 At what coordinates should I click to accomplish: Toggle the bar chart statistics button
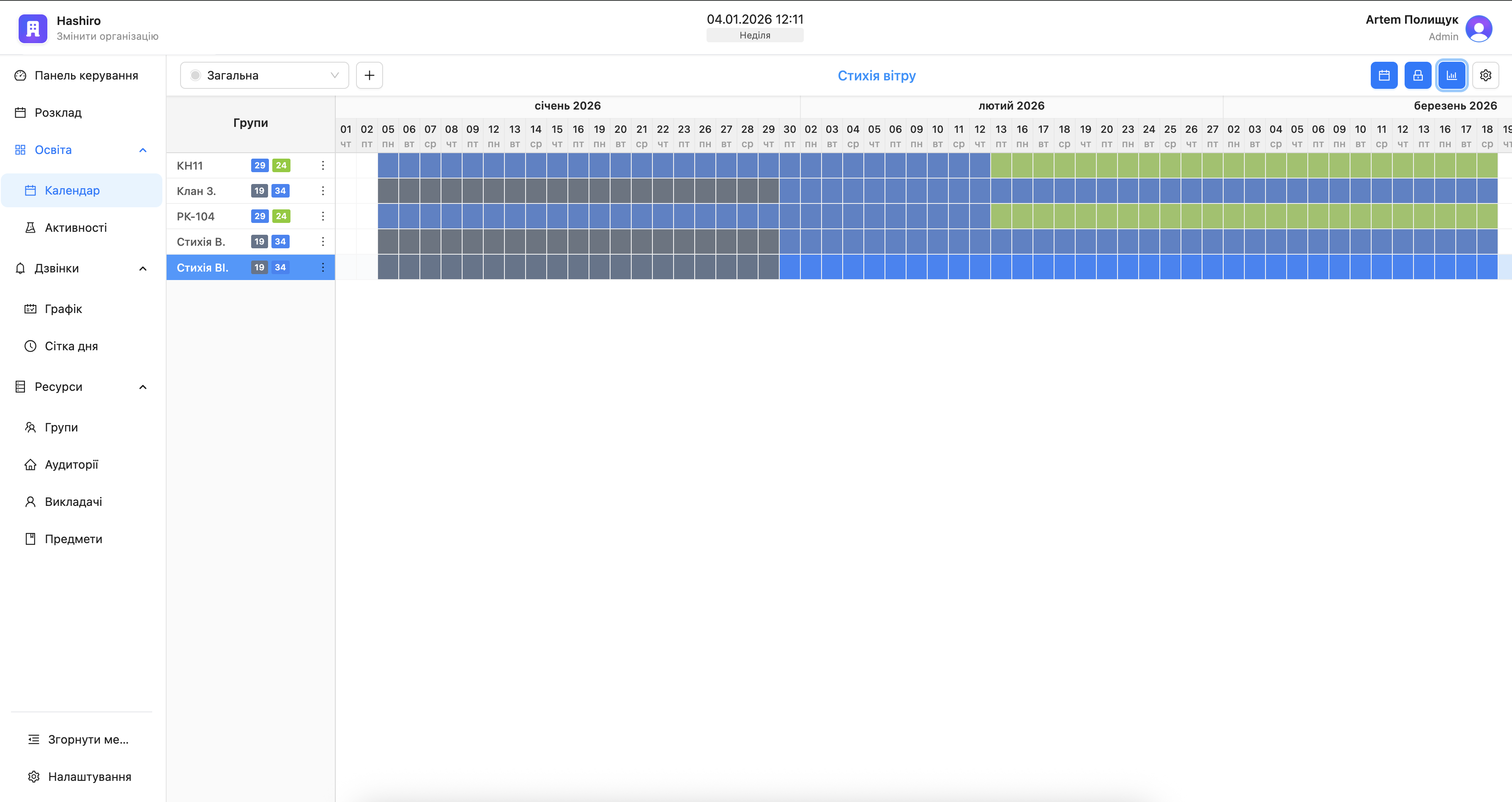pos(1452,75)
